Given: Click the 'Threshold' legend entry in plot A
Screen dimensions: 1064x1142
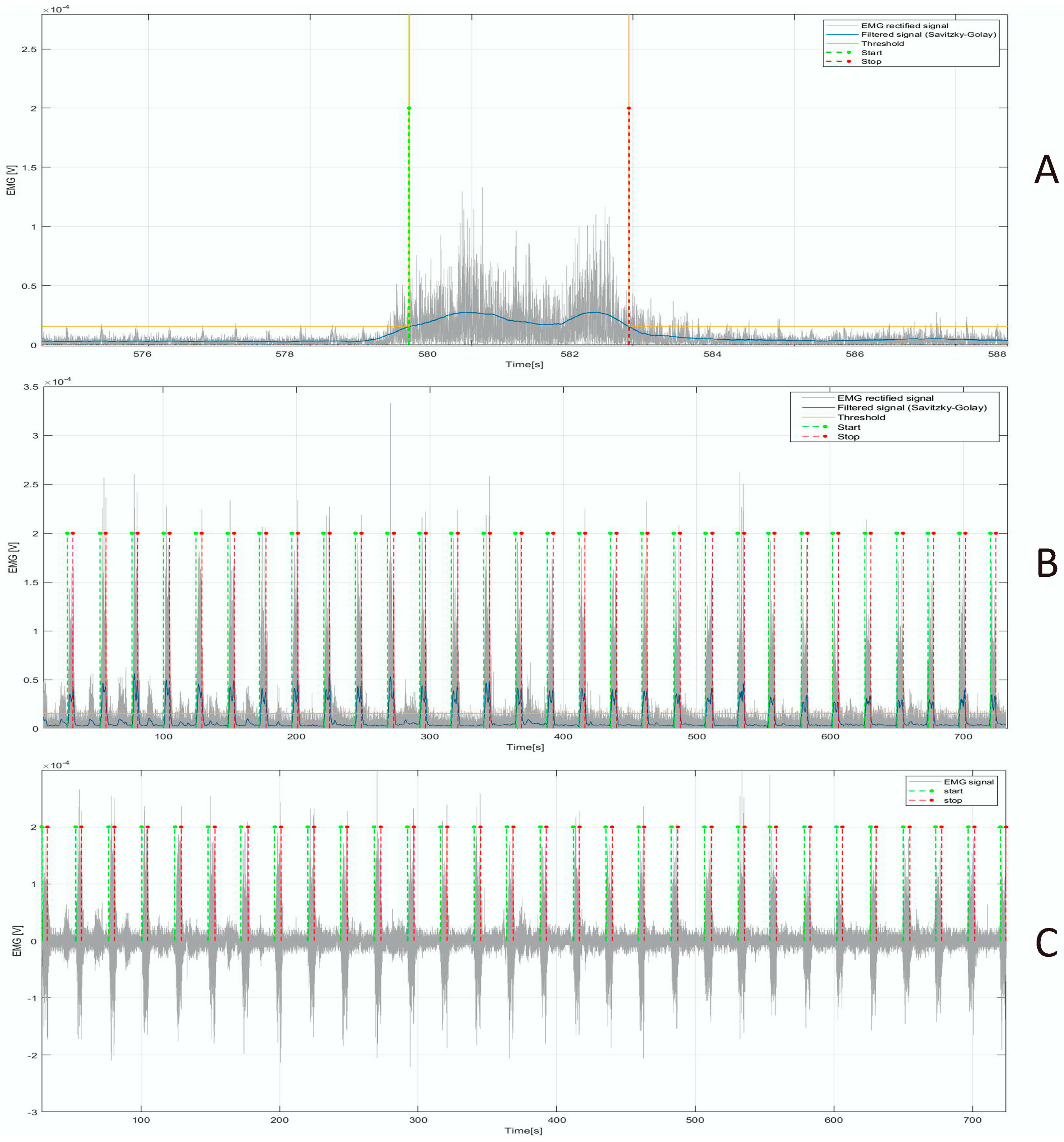Looking at the screenshot, I should tap(882, 44).
